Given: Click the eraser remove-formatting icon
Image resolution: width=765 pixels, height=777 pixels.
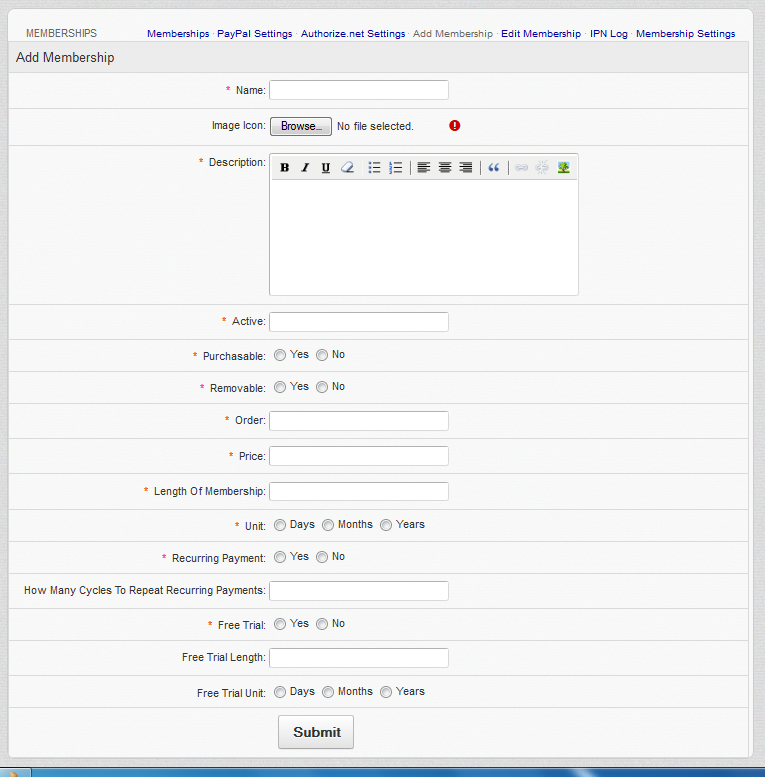Looking at the screenshot, I should [347, 168].
